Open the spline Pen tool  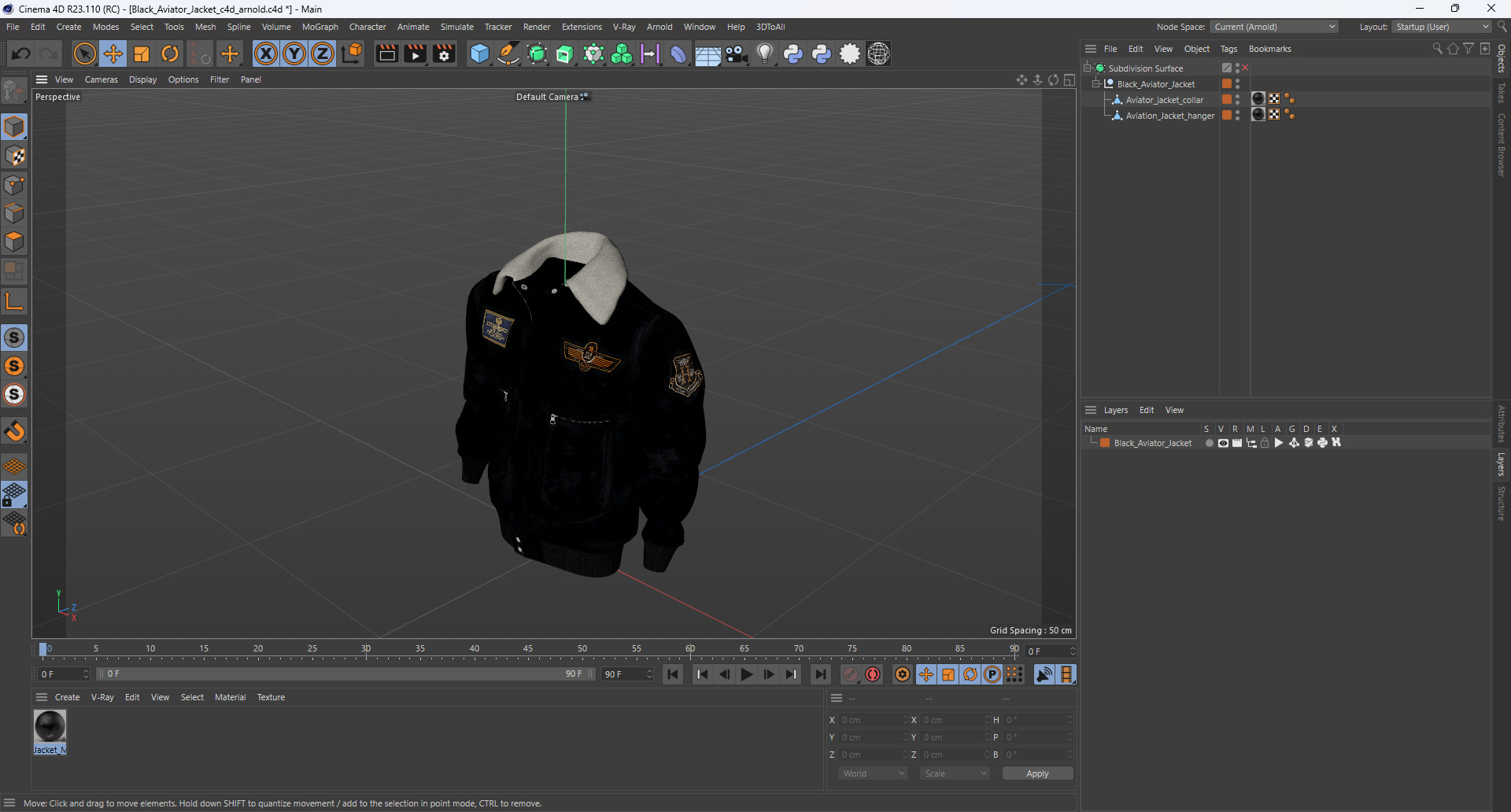tap(508, 54)
